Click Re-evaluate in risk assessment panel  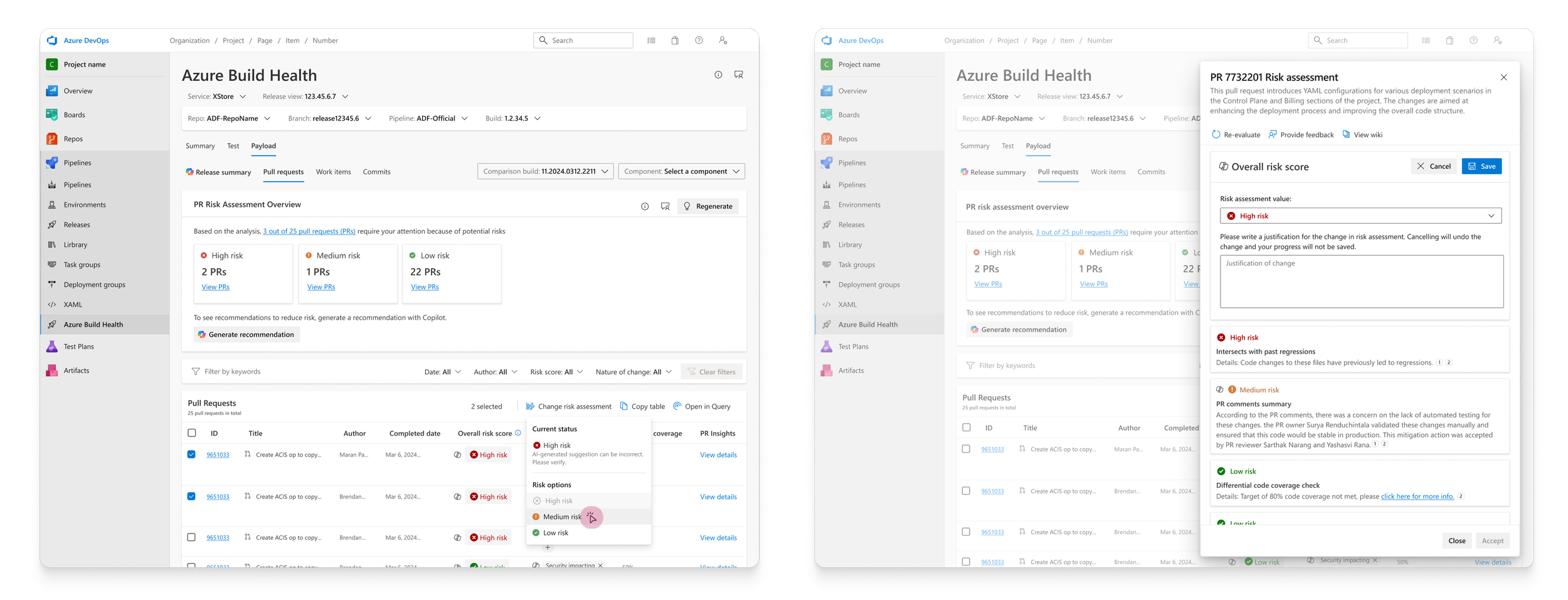(x=1236, y=134)
